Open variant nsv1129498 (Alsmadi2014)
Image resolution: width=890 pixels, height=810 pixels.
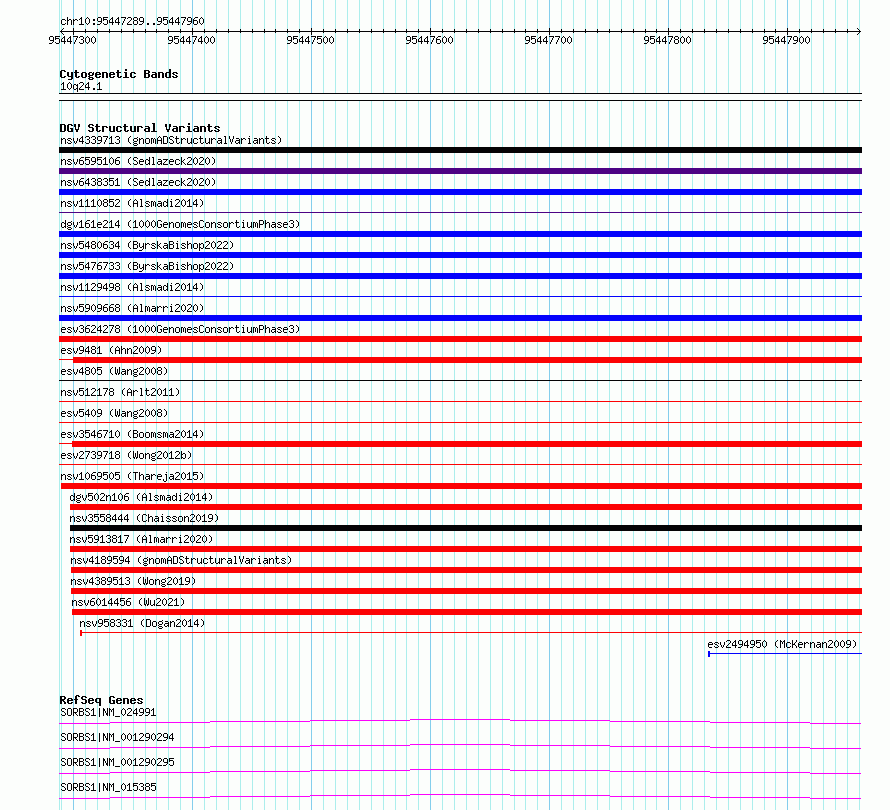point(132,287)
